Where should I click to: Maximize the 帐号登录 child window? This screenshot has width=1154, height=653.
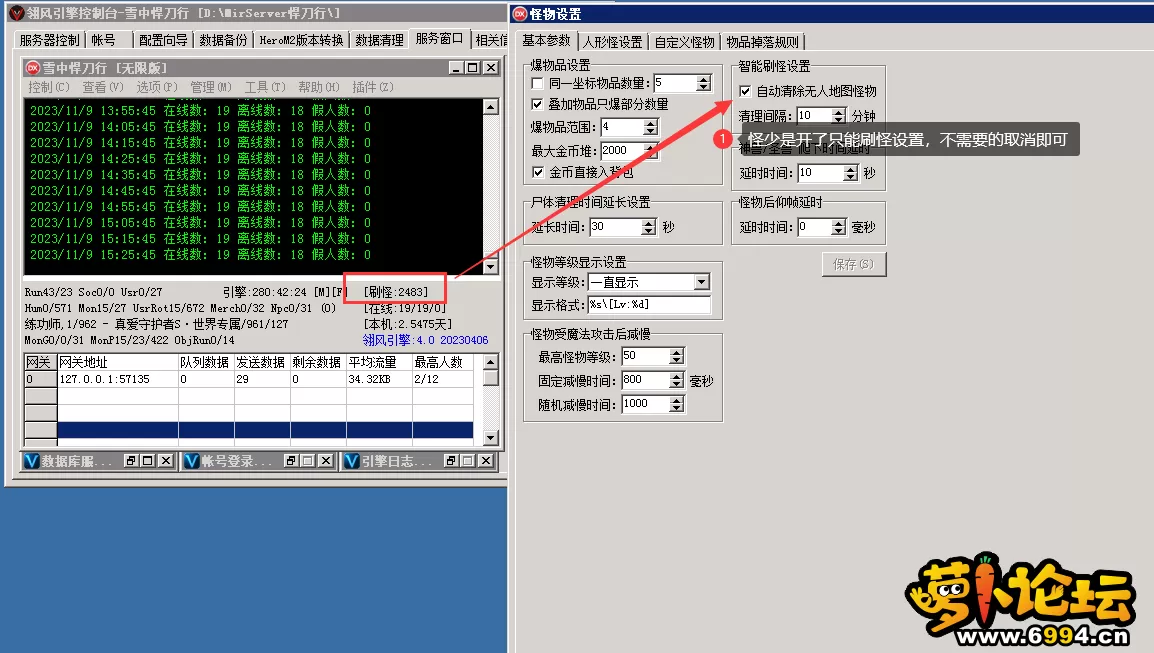point(308,461)
